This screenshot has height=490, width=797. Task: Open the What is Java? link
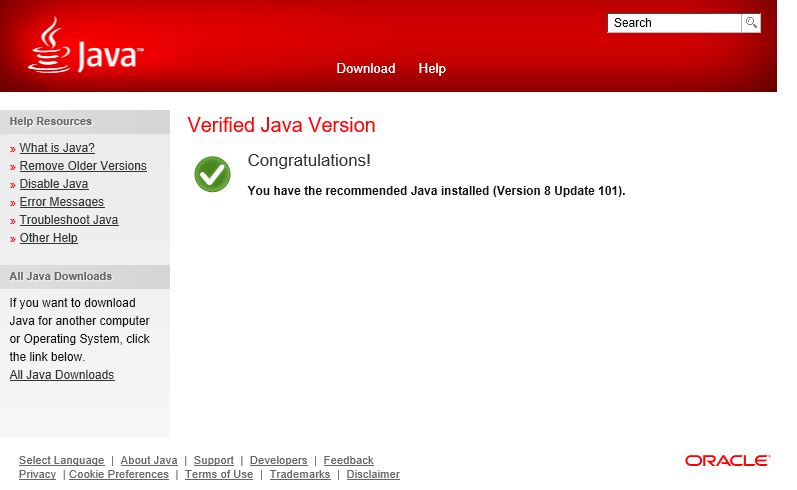coord(57,148)
